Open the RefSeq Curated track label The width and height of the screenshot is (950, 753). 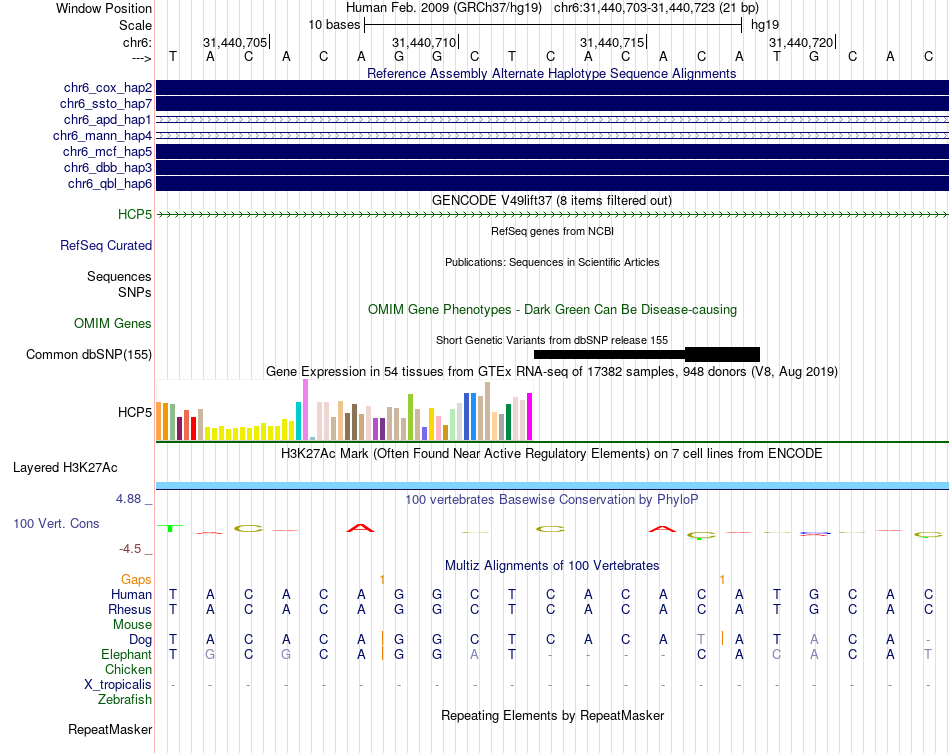(x=105, y=245)
